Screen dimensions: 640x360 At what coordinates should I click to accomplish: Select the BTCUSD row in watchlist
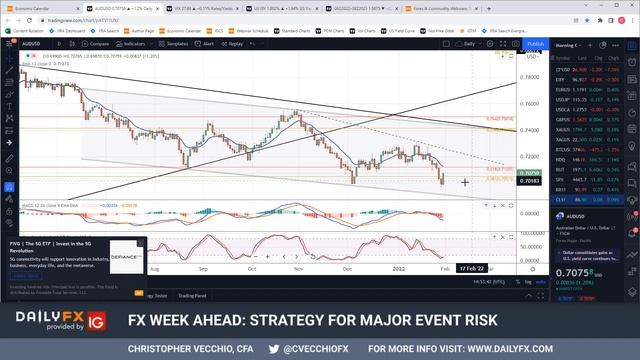[x=587, y=150]
